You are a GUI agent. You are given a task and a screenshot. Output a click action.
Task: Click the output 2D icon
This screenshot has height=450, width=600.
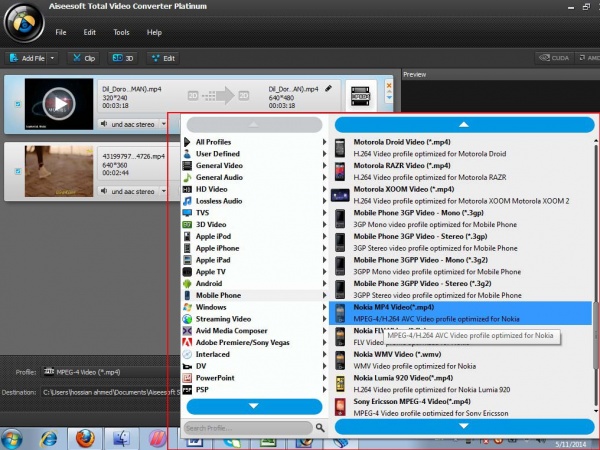coord(244,96)
